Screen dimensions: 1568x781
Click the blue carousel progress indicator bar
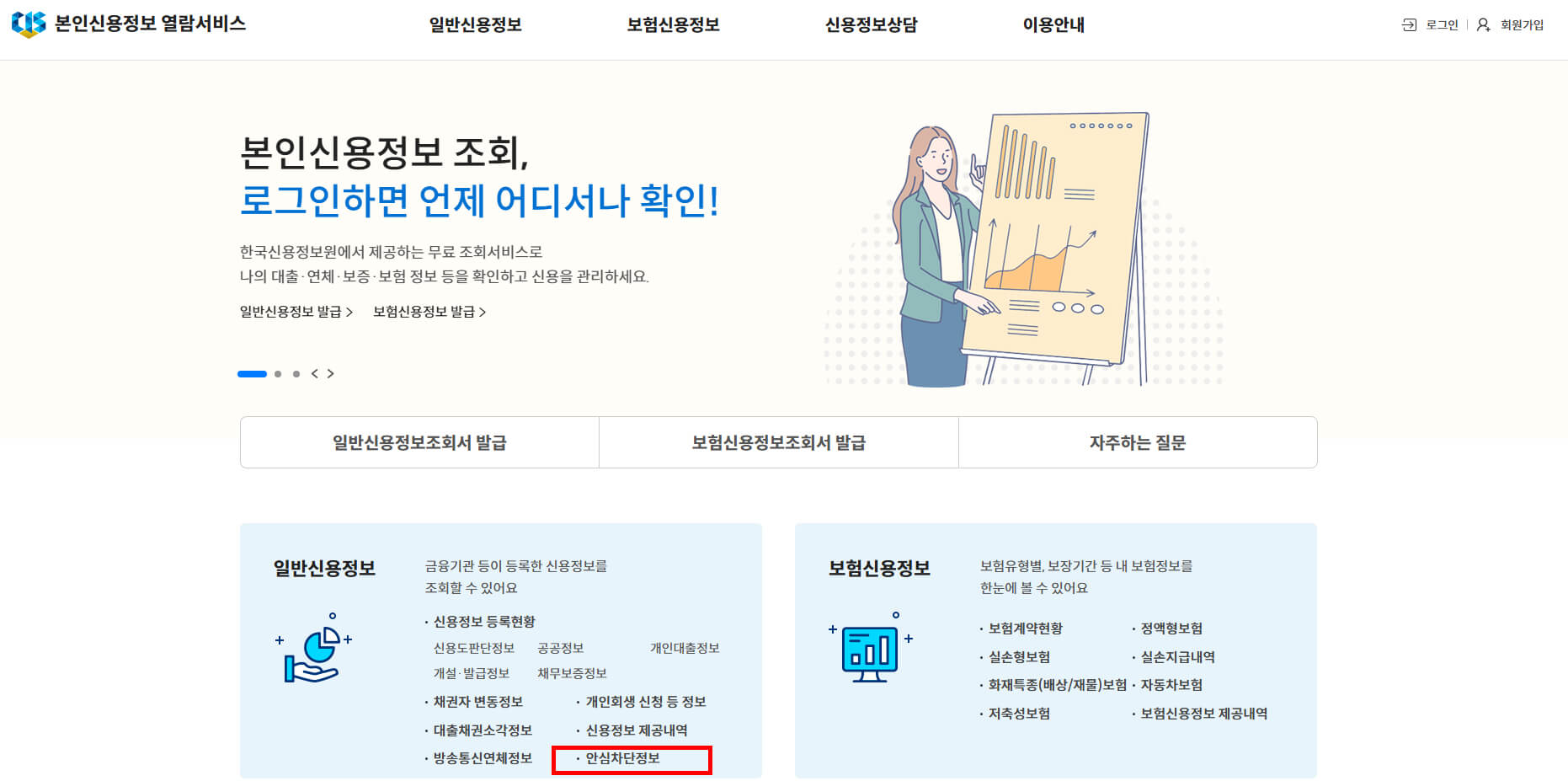[252, 373]
